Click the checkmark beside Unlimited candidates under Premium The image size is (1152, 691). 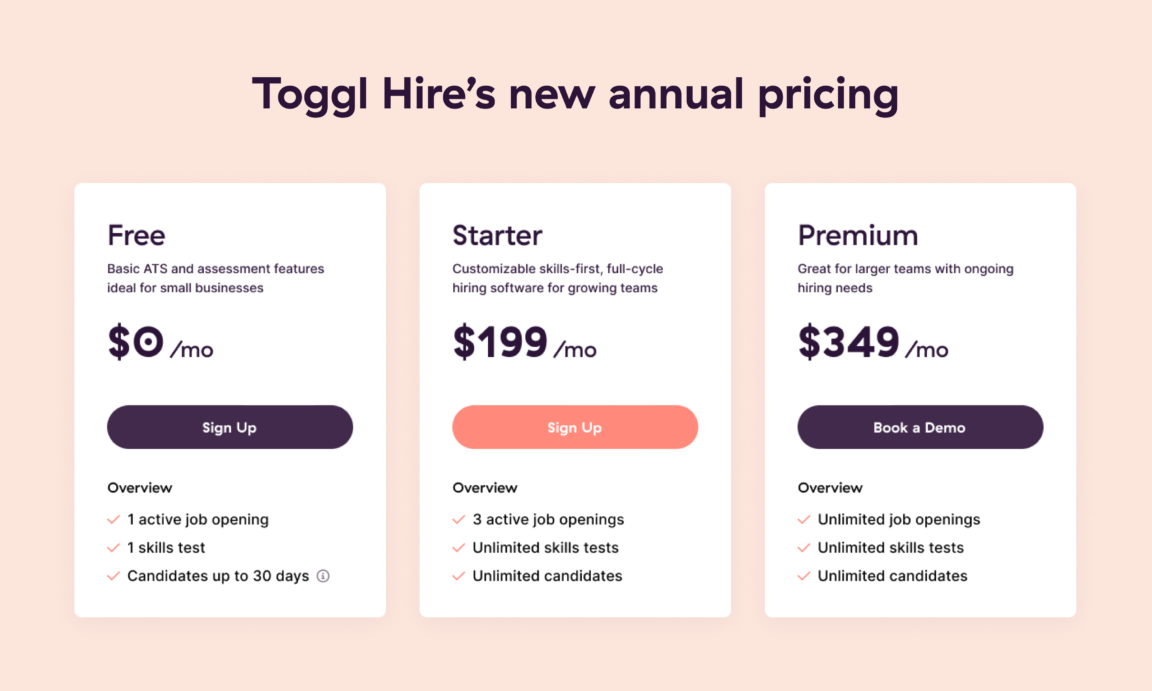pos(803,576)
